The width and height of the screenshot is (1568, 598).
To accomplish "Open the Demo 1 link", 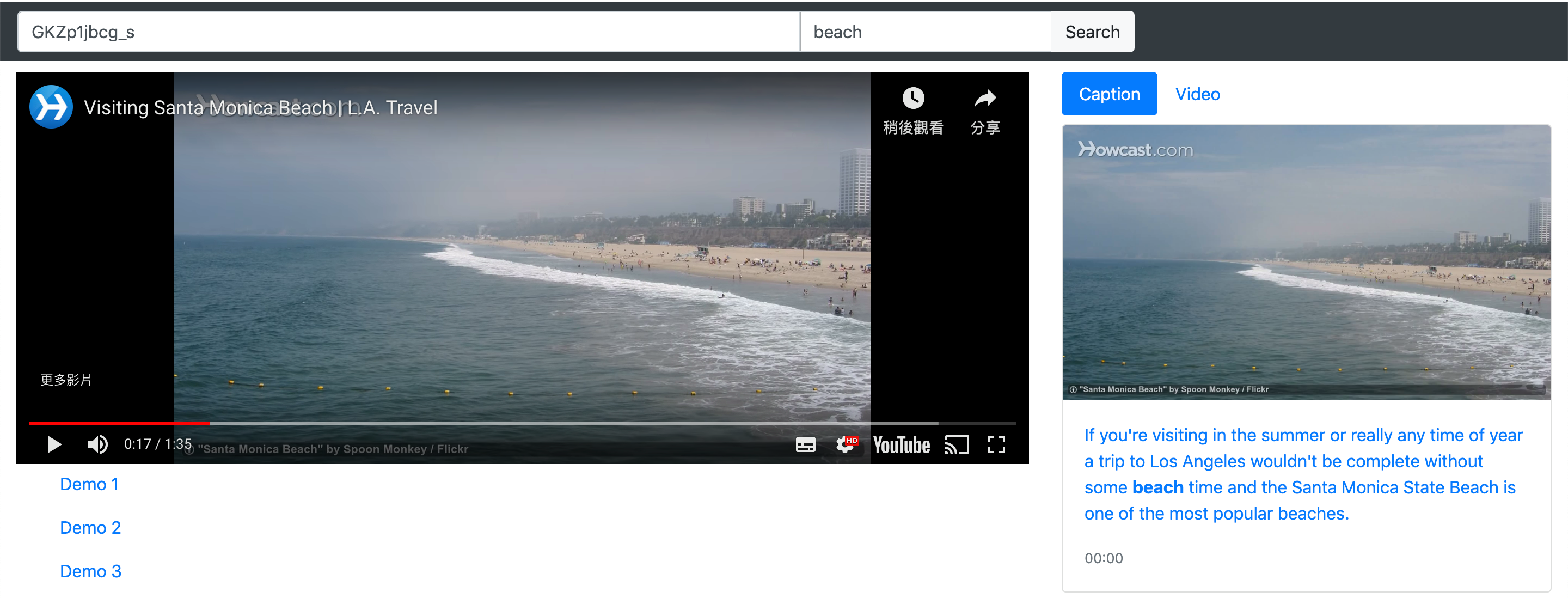I will click(x=89, y=484).
